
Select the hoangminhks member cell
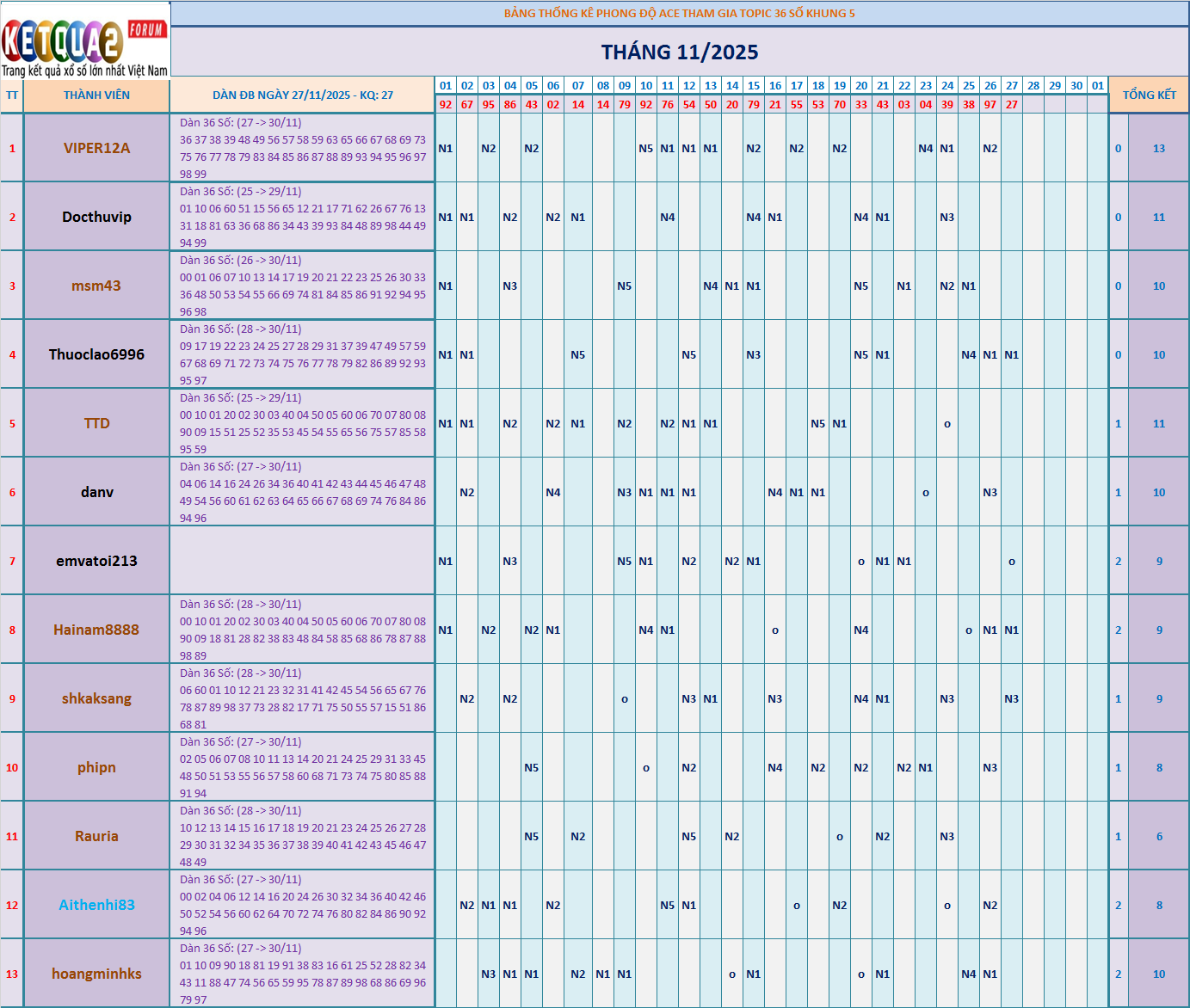(x=96, y=974)
